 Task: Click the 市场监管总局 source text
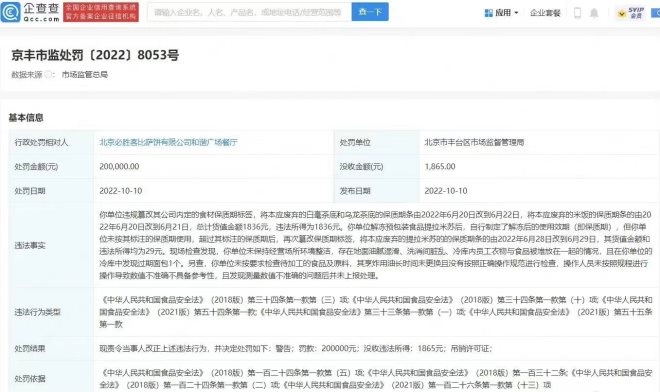pos(85,75)
